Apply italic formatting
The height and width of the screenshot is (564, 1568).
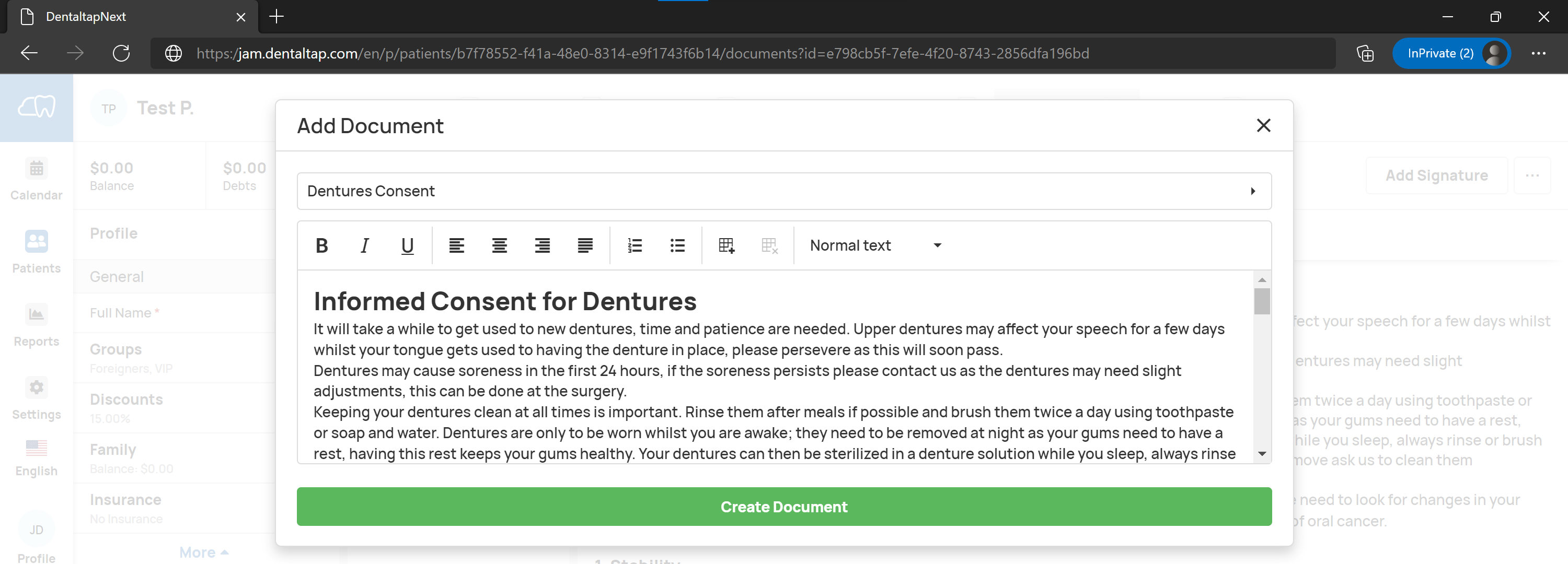click(x=365, y=245)
